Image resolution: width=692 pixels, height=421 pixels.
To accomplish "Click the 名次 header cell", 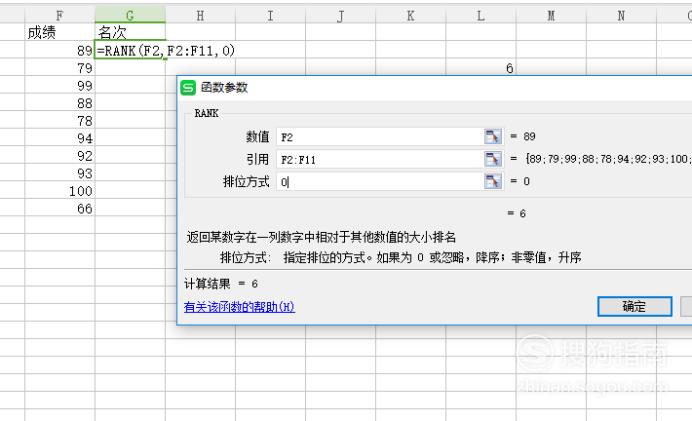I will (x=130, y=32).
